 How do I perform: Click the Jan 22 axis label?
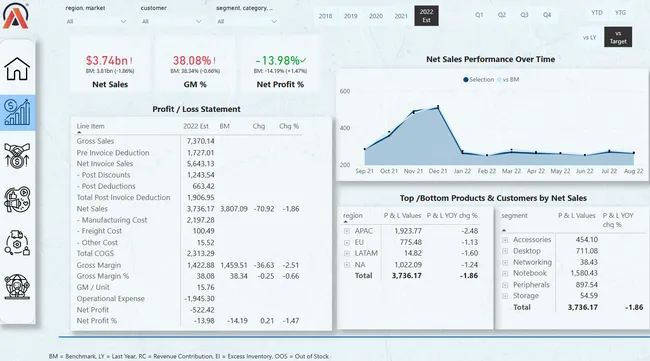coord(462,171)
